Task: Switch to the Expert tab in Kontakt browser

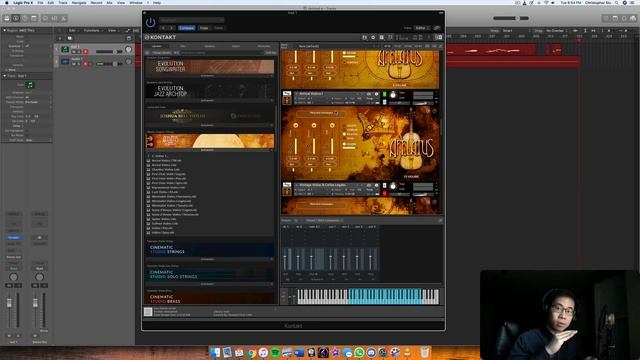Action: point(236,46)
